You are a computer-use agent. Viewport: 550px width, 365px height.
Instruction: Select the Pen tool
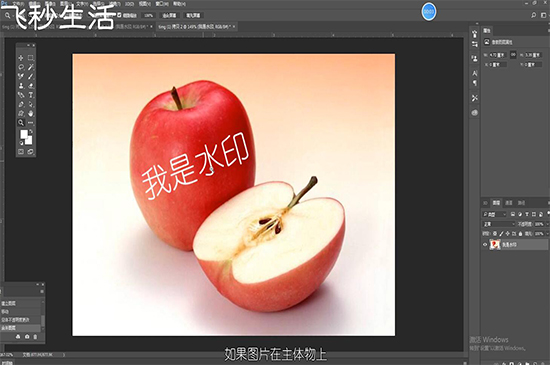coord(21,104)
